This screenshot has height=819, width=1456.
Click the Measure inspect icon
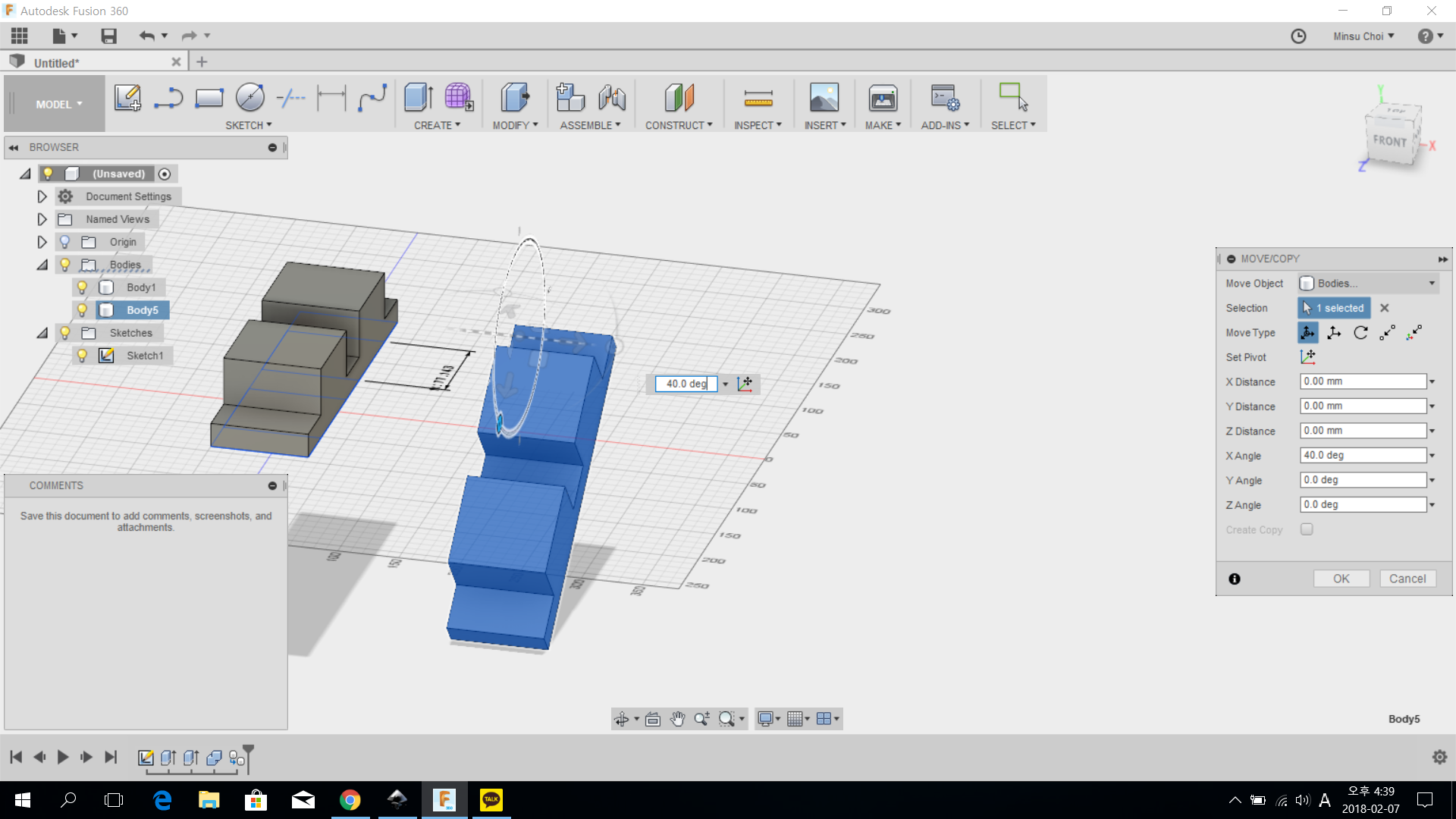758,98
